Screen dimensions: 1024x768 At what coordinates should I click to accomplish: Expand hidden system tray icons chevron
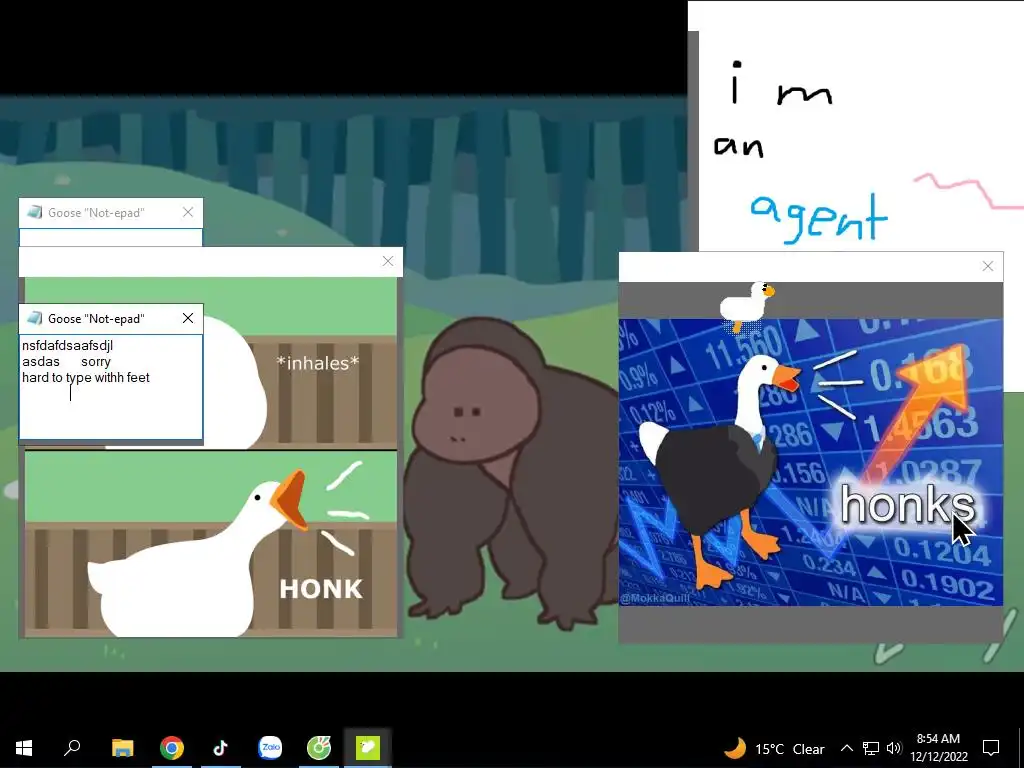(x=846, y=748)
